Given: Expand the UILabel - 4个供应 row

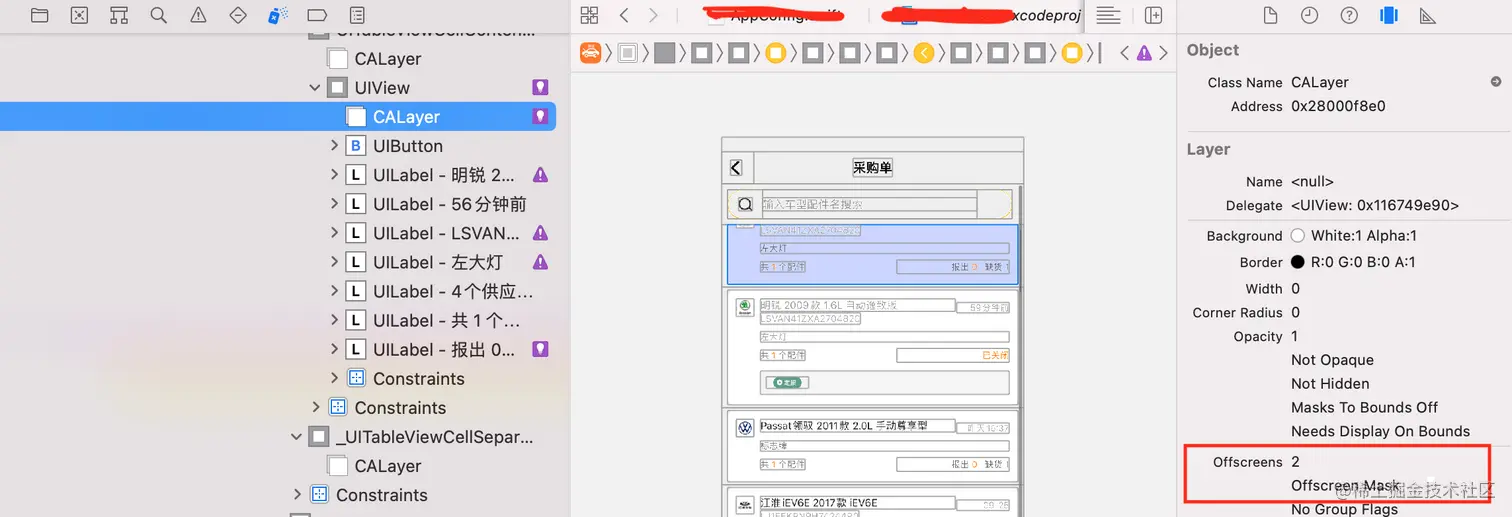Looking at the screenshot, I should tap(334, 291).
